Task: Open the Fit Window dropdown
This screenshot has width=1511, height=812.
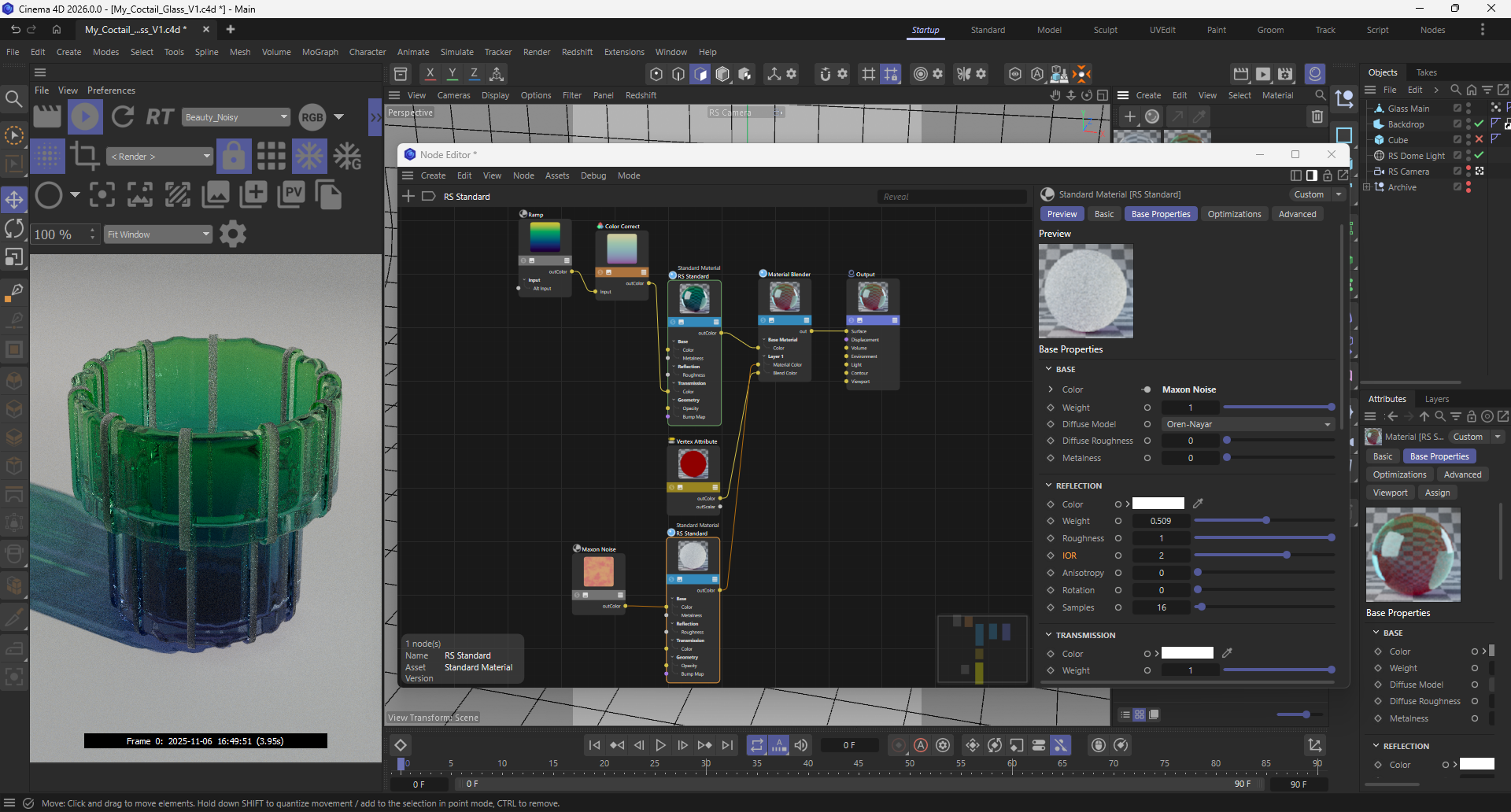Action: pyautogui.click(x=158, y=234)
